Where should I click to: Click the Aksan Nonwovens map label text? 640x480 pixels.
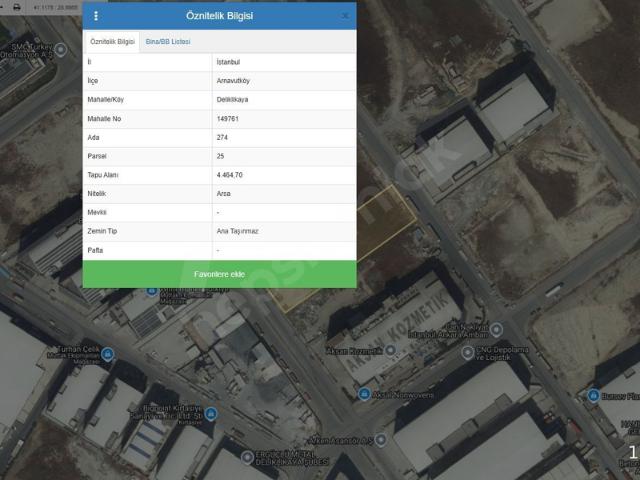coord(403,395)
